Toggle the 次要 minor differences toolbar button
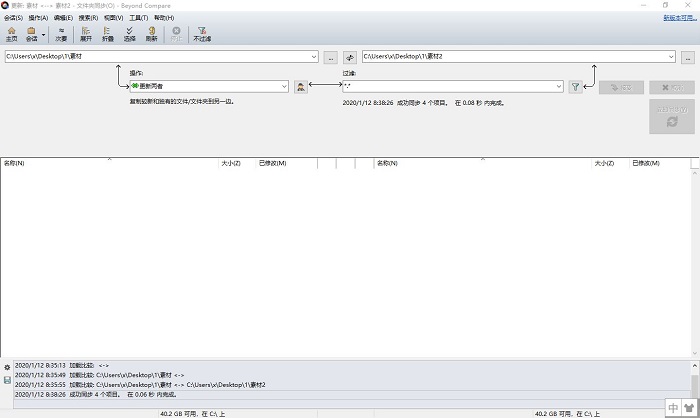700x418 pixels. [x=61, y=34]
